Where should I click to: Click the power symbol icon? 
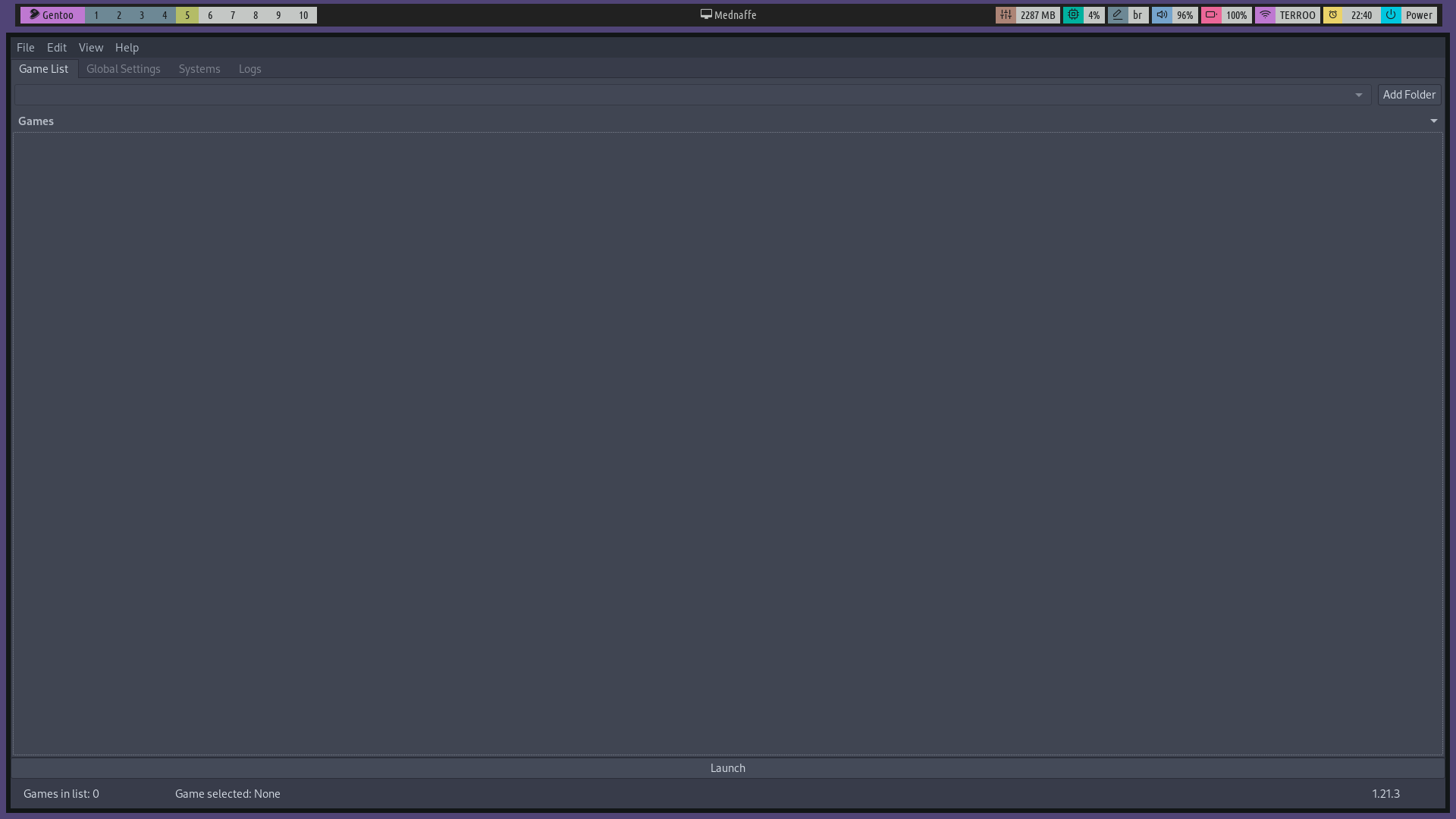1391,15
